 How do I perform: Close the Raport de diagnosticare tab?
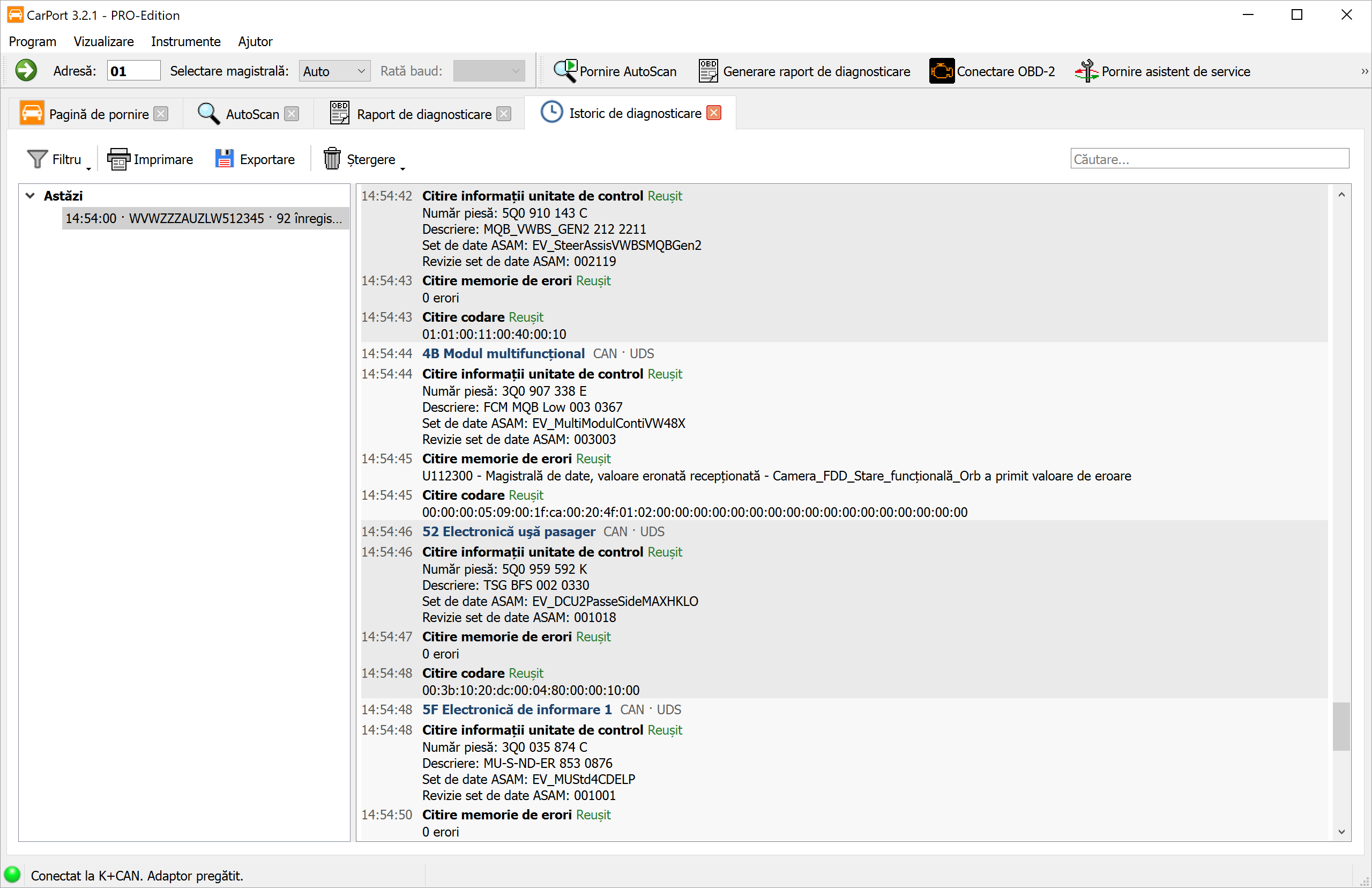(504, 114)
